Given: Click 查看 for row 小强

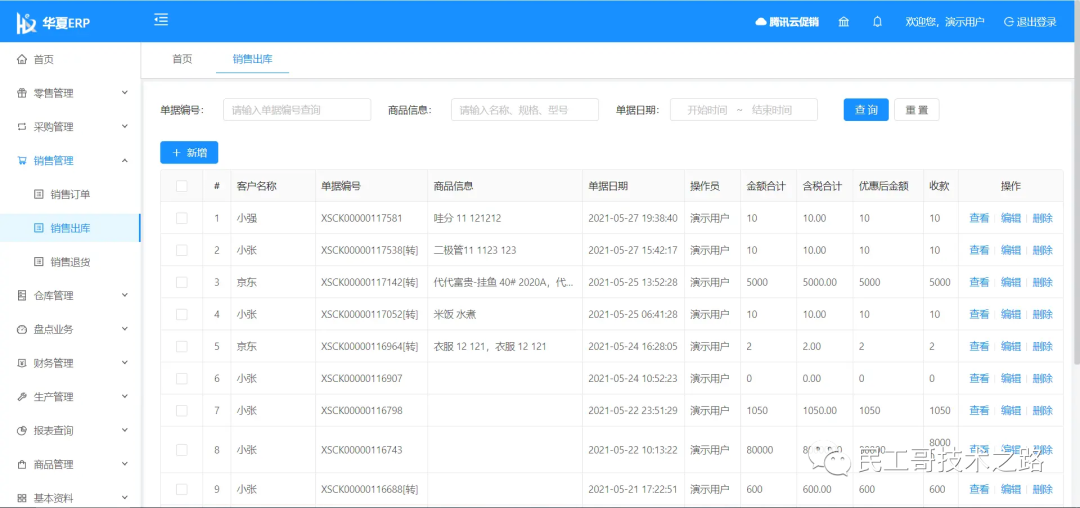Looking at the screenshot, I should 979,218.
